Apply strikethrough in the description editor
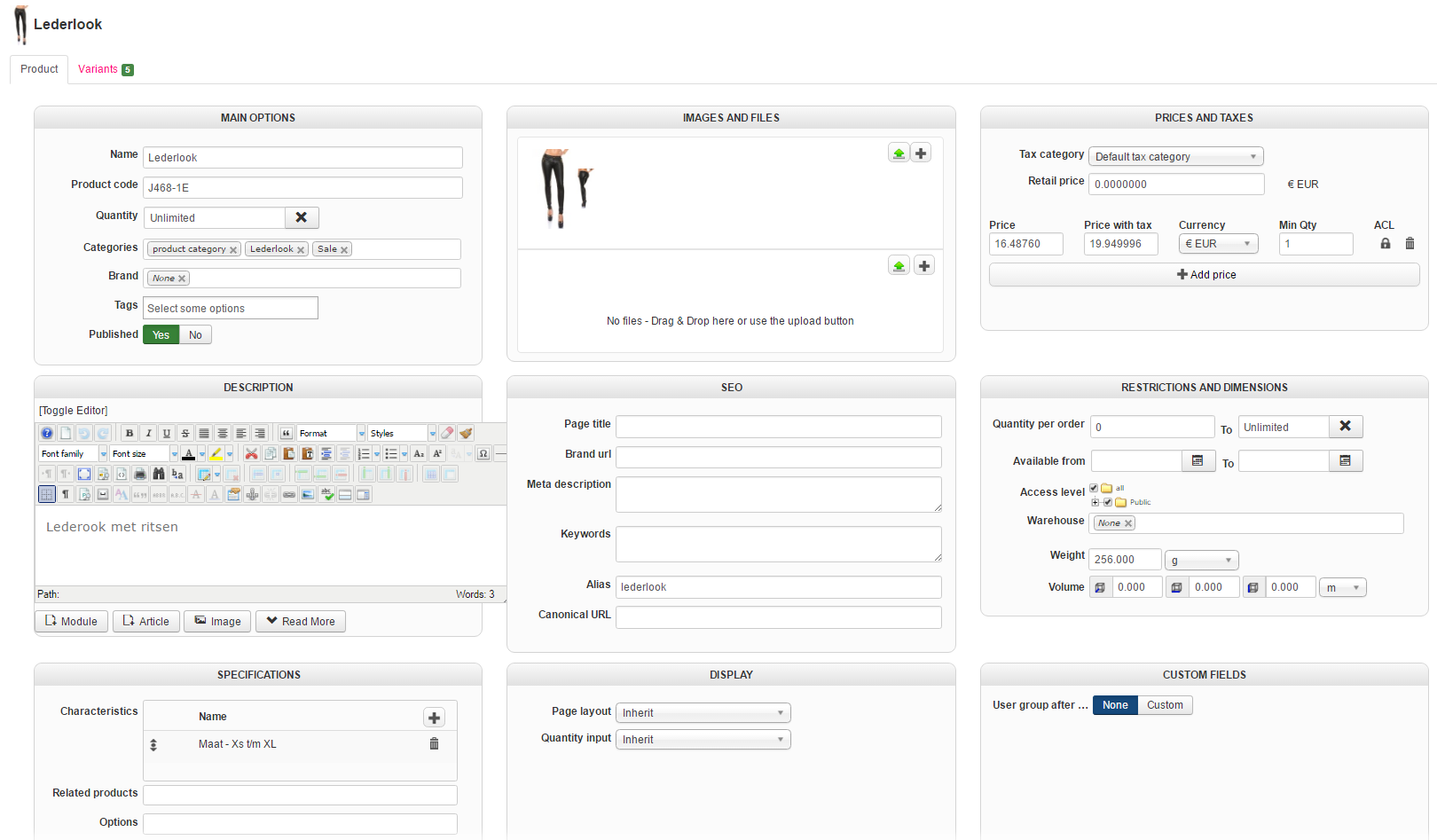1437x840 pixels. tap(185, 433)
